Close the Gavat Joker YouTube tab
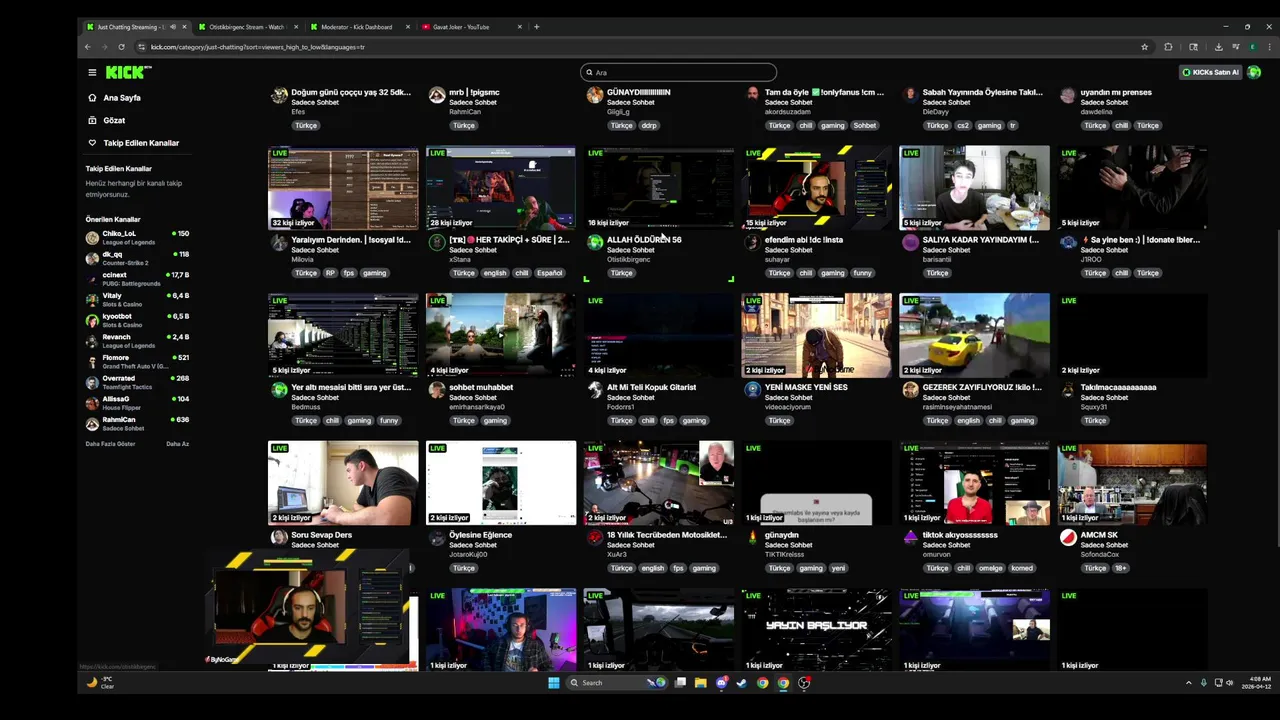This screenshot has height=720, width=1280. 520,27
